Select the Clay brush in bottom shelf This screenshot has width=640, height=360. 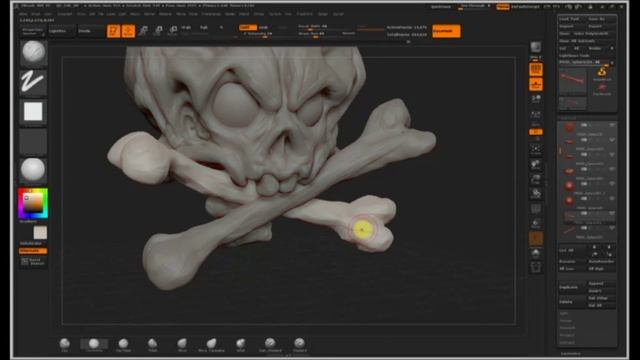click(x=64, y=344)
